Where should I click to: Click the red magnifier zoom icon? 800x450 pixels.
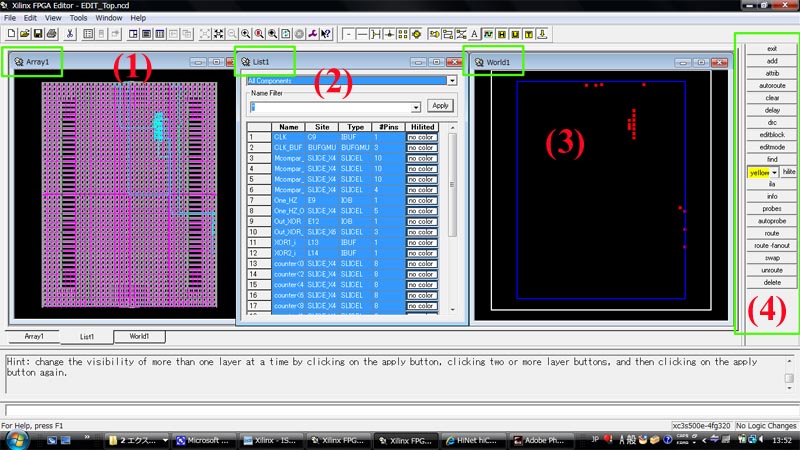point(259,34)
